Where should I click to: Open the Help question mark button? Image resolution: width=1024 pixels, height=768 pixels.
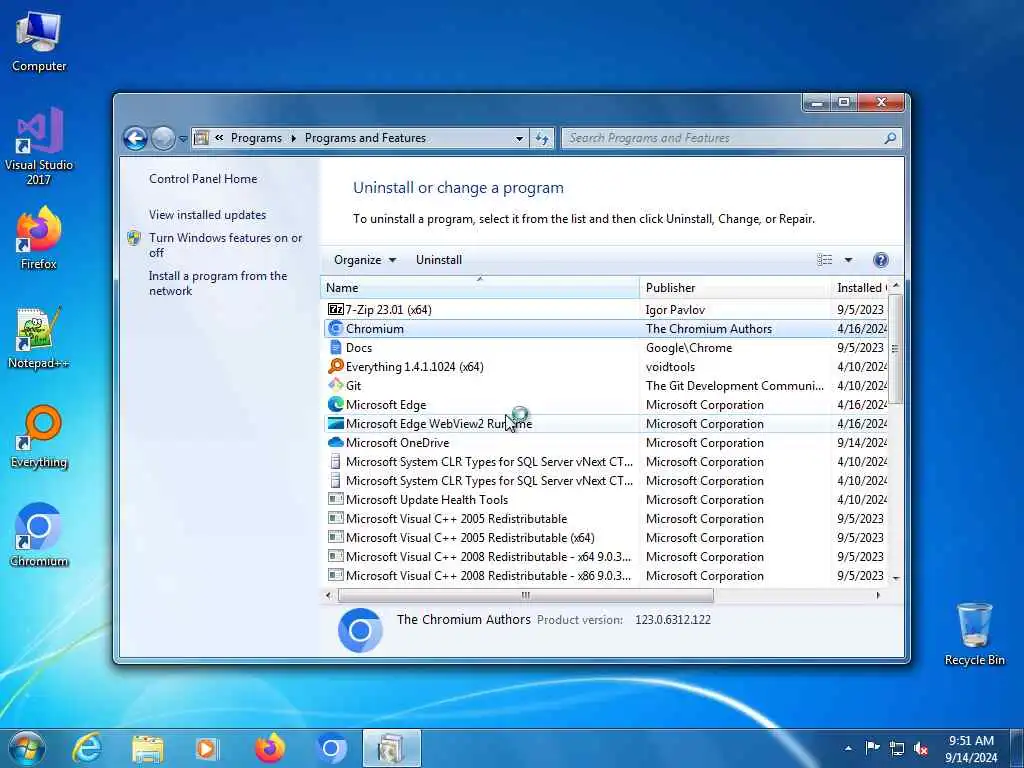coord(880,260)
